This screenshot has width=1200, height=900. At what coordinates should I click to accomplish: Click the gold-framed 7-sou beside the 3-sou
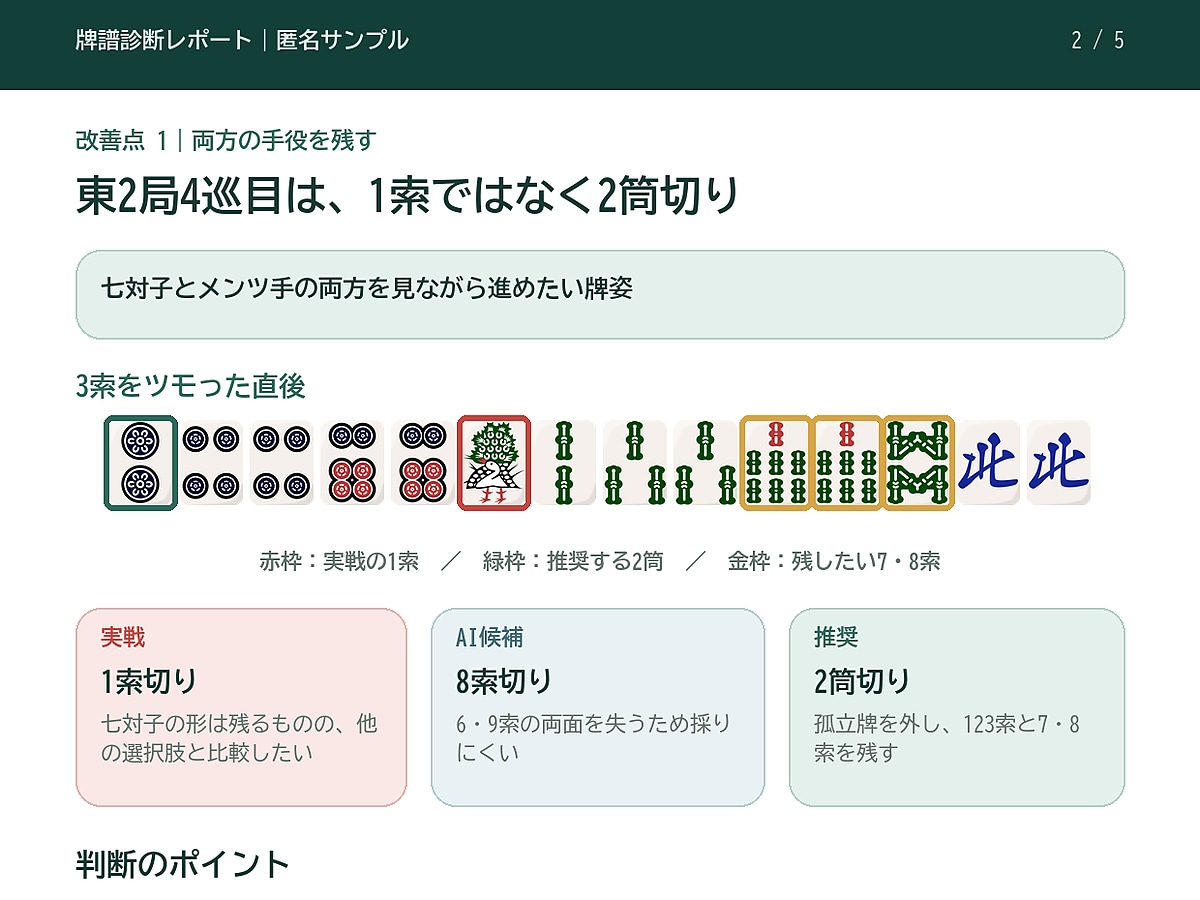pos(776,463)
